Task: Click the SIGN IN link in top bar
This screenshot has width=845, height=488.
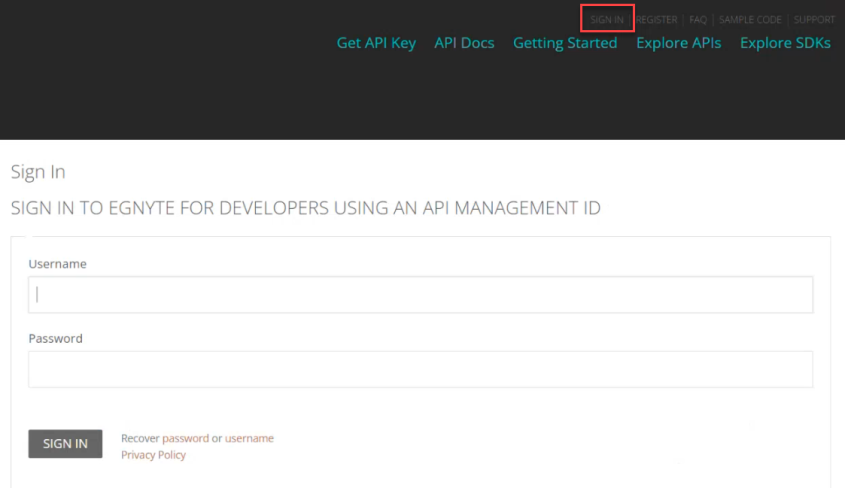Action: (x=607, y=20)
